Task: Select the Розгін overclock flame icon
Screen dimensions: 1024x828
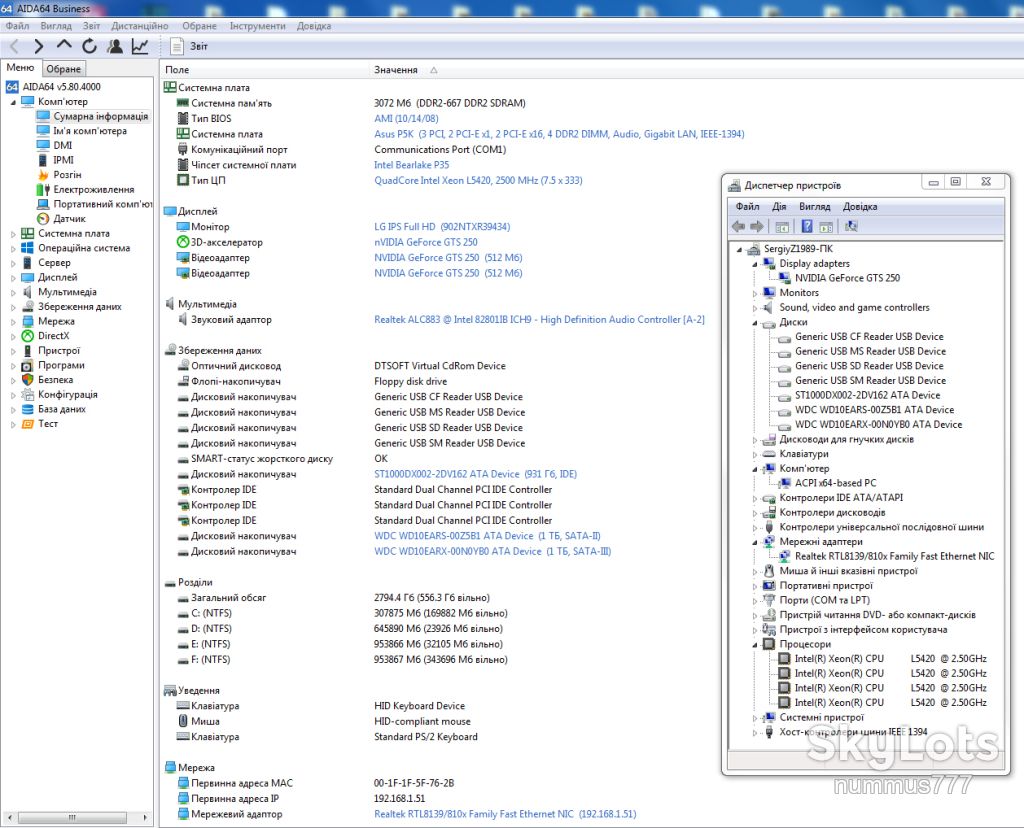Action: tap(43, 175)
